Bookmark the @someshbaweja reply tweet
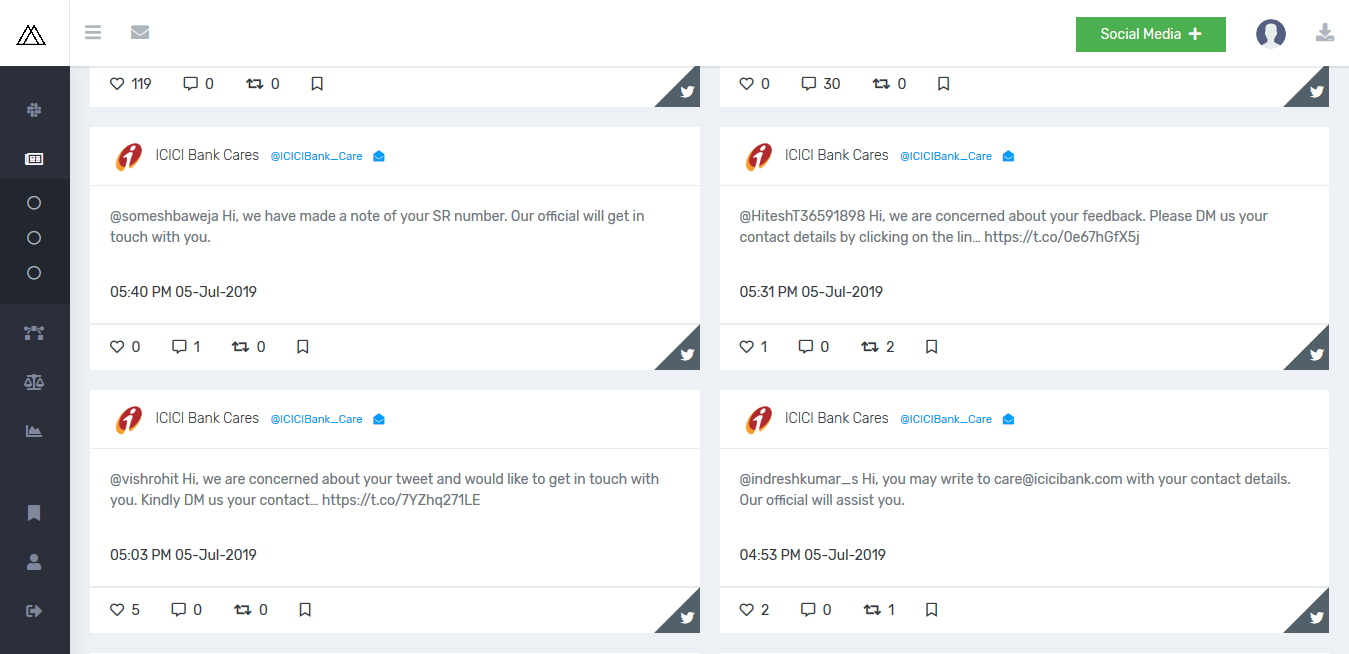Screen dimensions: 1349x654 click(303, 347)
